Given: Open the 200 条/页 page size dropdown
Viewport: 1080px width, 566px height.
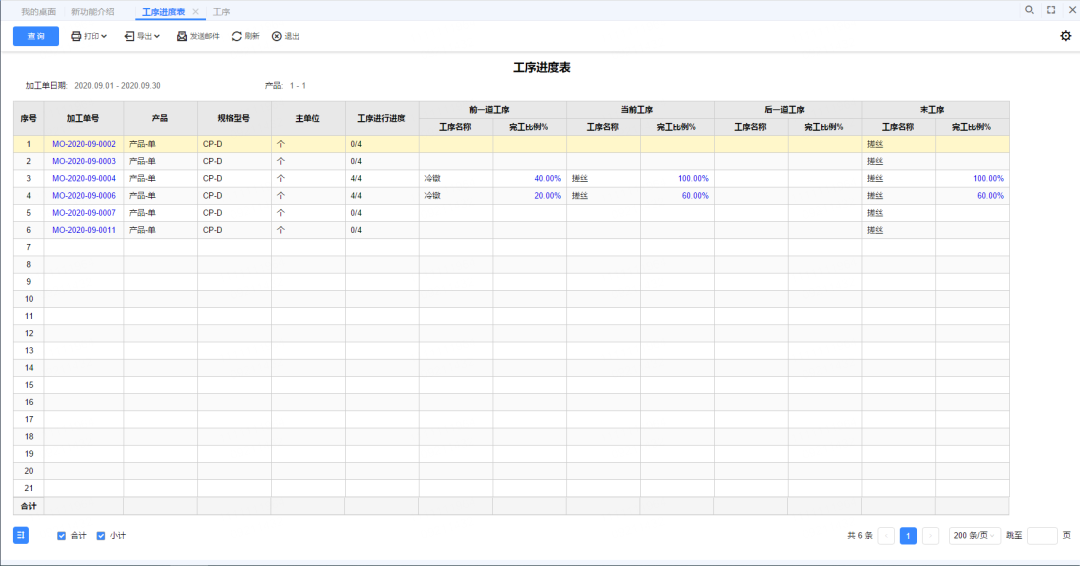Looking at the screenshot, I should click(x=973, y=536).
